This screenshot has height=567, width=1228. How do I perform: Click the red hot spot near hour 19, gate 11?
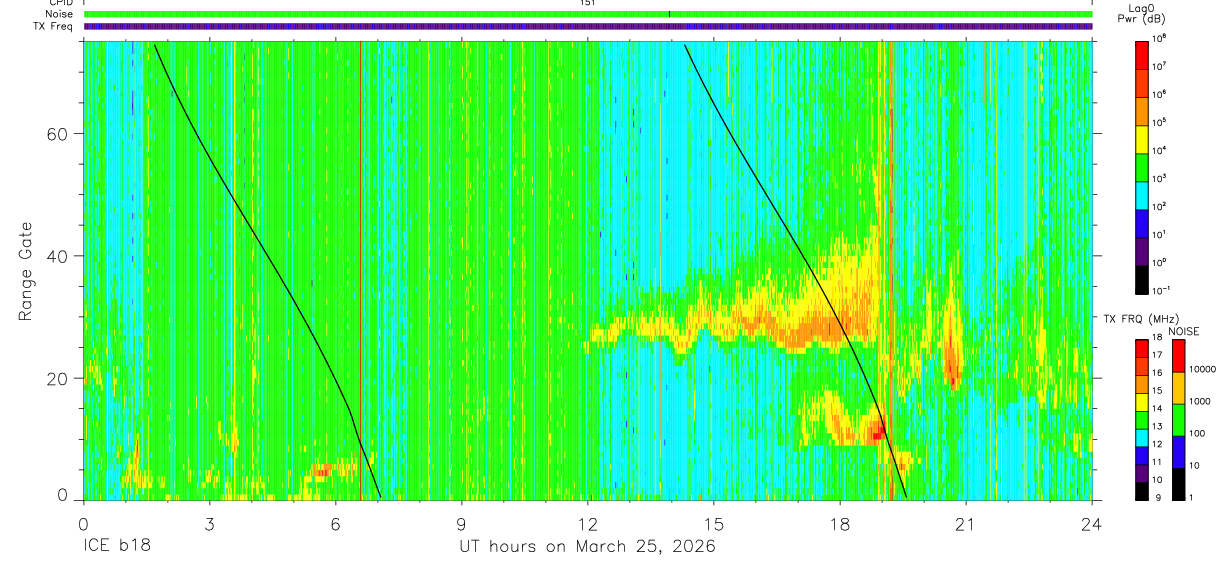tap(877, 433)
